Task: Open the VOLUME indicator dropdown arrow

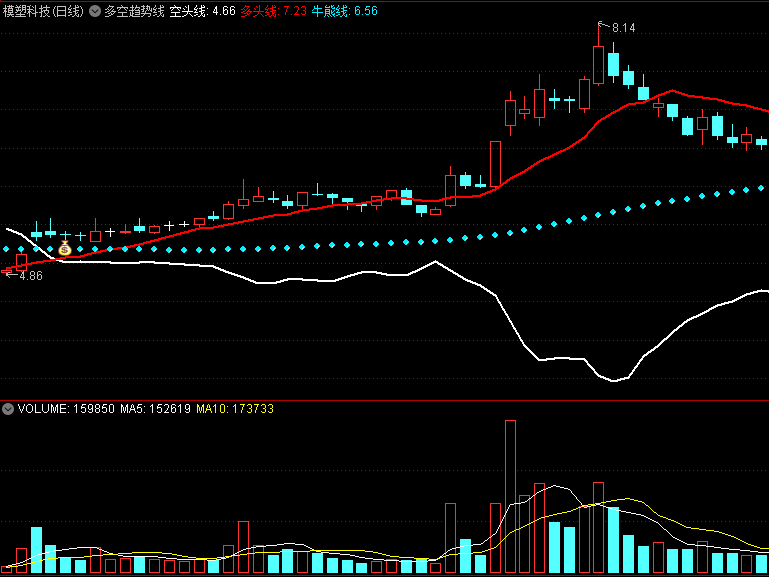Action: tap(8, 409)
